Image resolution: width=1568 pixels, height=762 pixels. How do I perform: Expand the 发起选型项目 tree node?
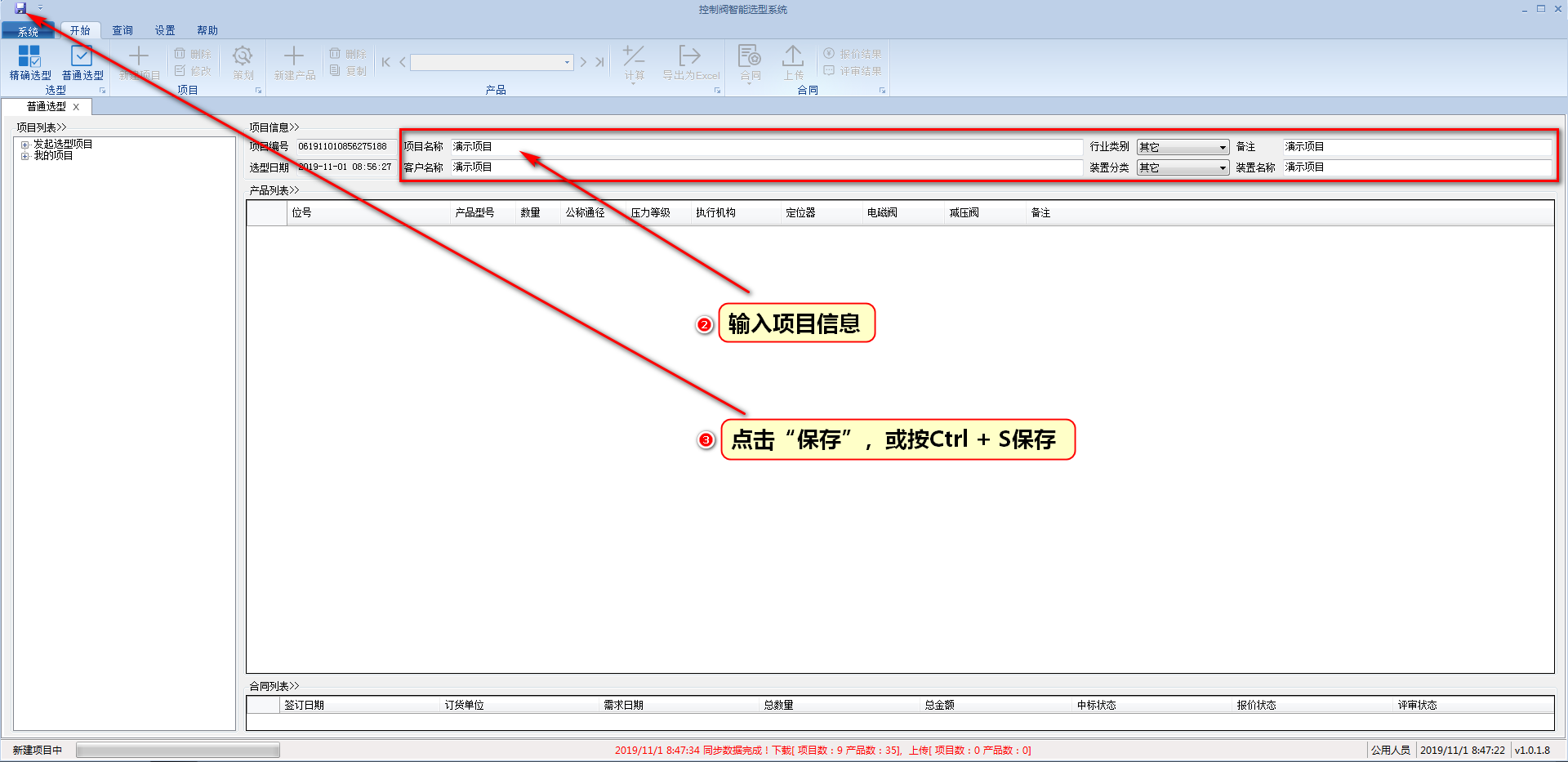(x=25, y=145)
